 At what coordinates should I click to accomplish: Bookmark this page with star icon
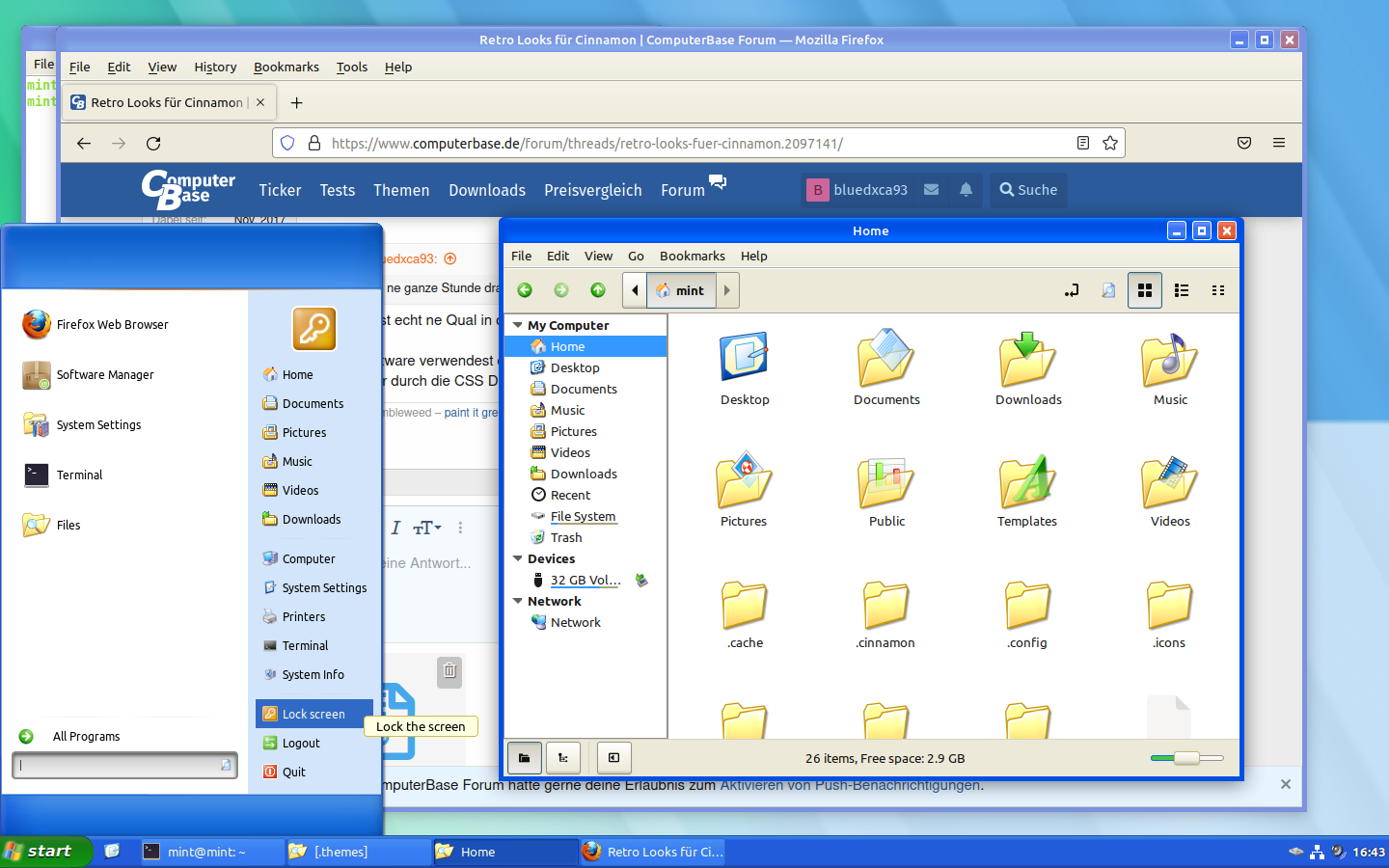point(1110,143)
